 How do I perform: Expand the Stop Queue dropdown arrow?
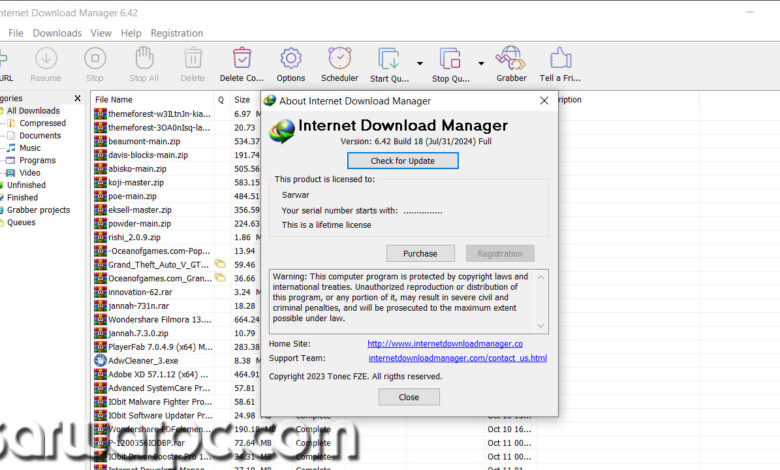(481, 63)
